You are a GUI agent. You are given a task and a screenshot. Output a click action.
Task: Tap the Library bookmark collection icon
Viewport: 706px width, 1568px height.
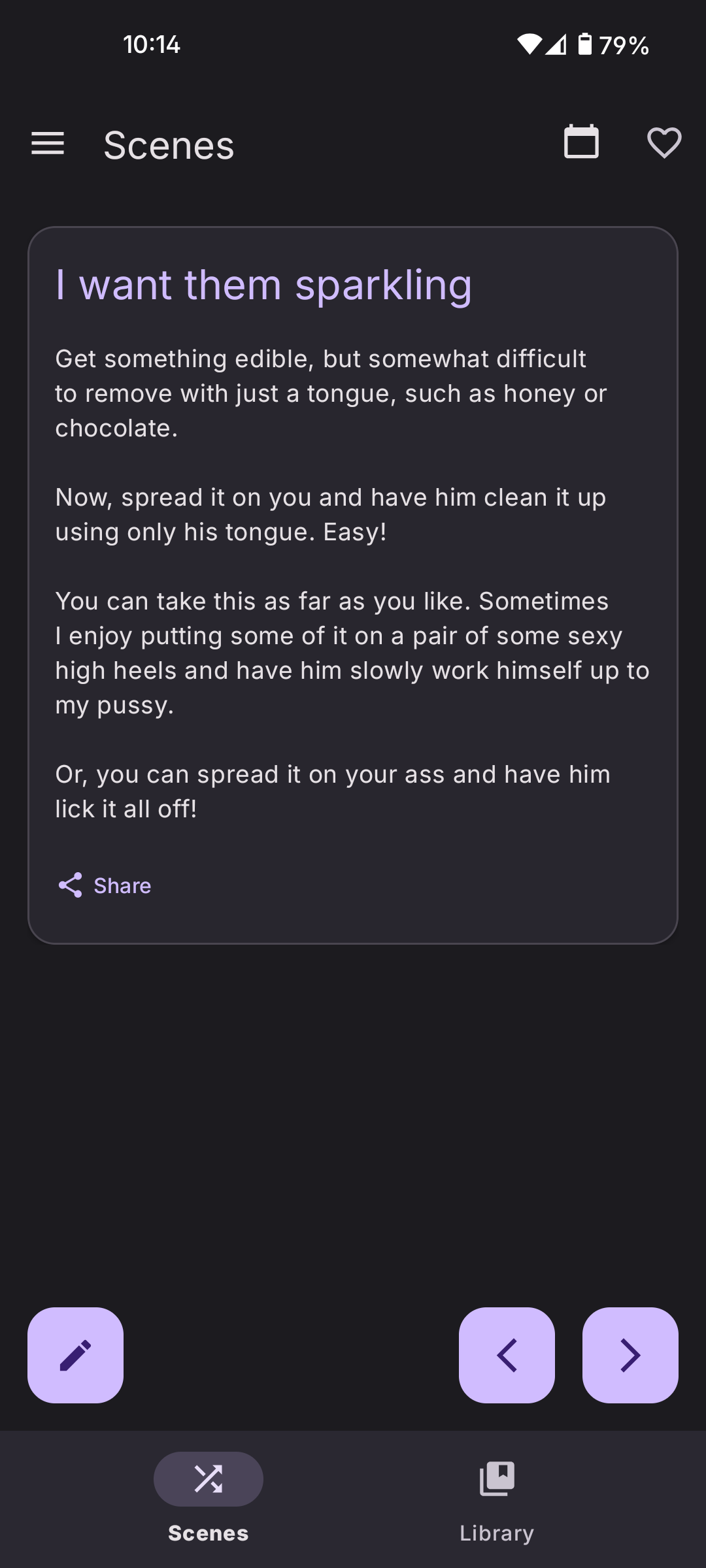pos(497,1478)
